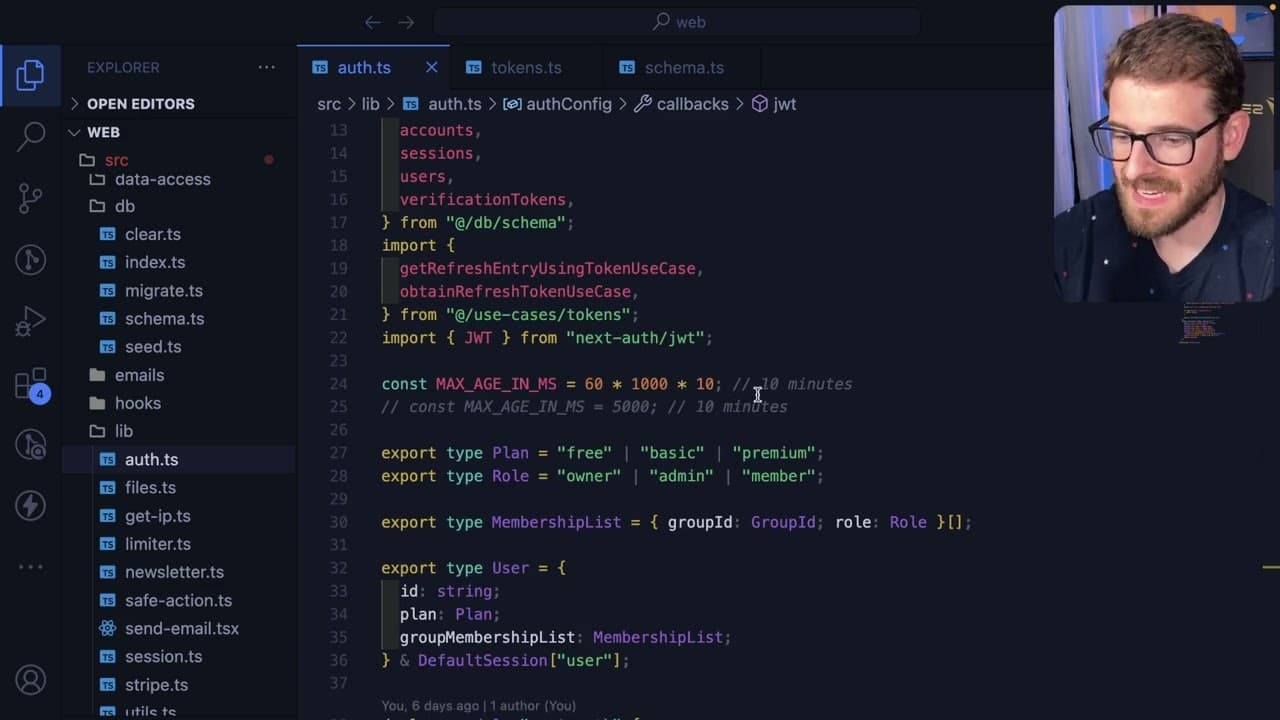Go forward with the navigation right arrow
The image size is (1280, 720).
[x=406, y=22]
